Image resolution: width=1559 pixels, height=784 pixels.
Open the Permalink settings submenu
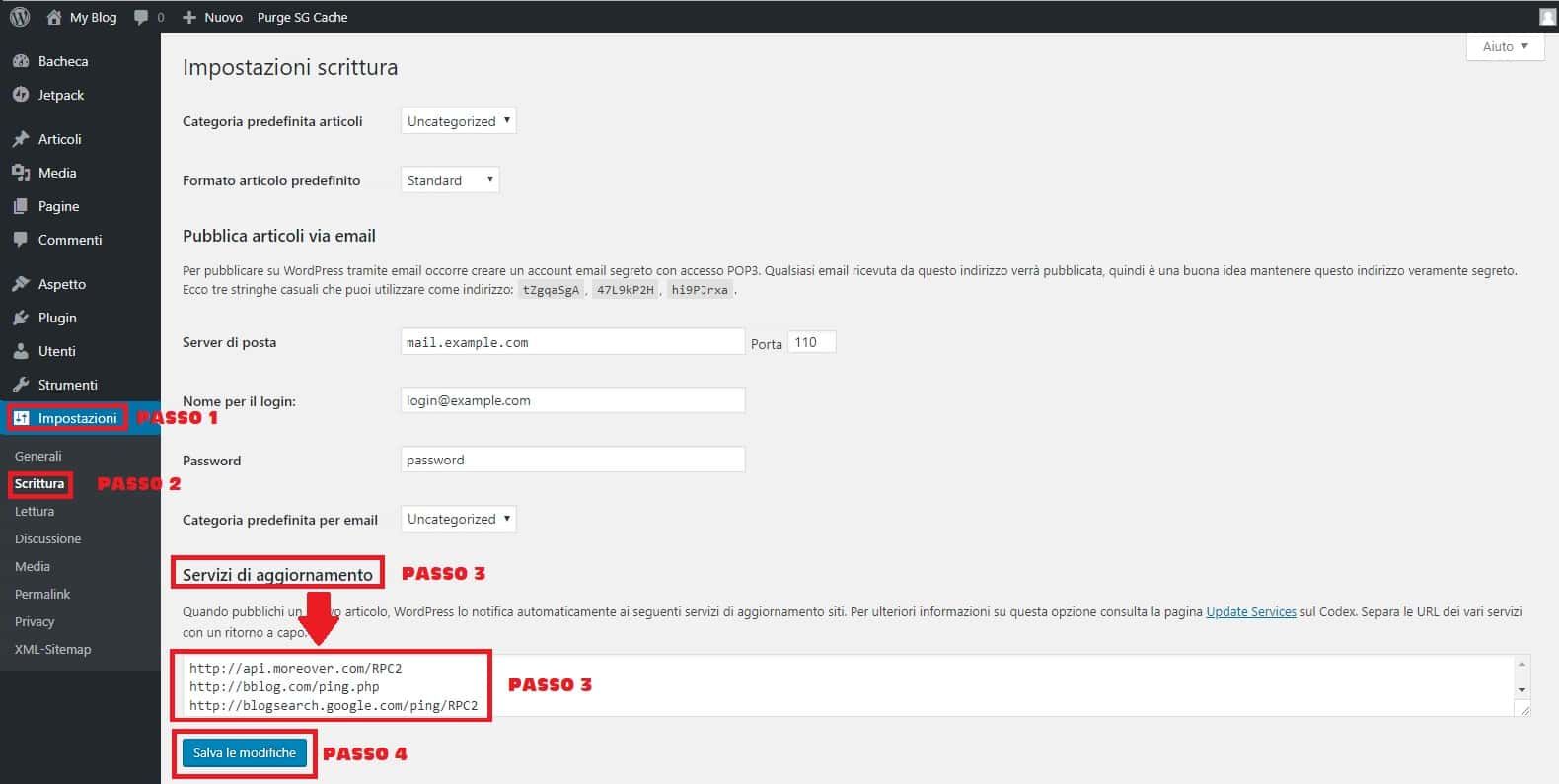(x=42, y=594)
